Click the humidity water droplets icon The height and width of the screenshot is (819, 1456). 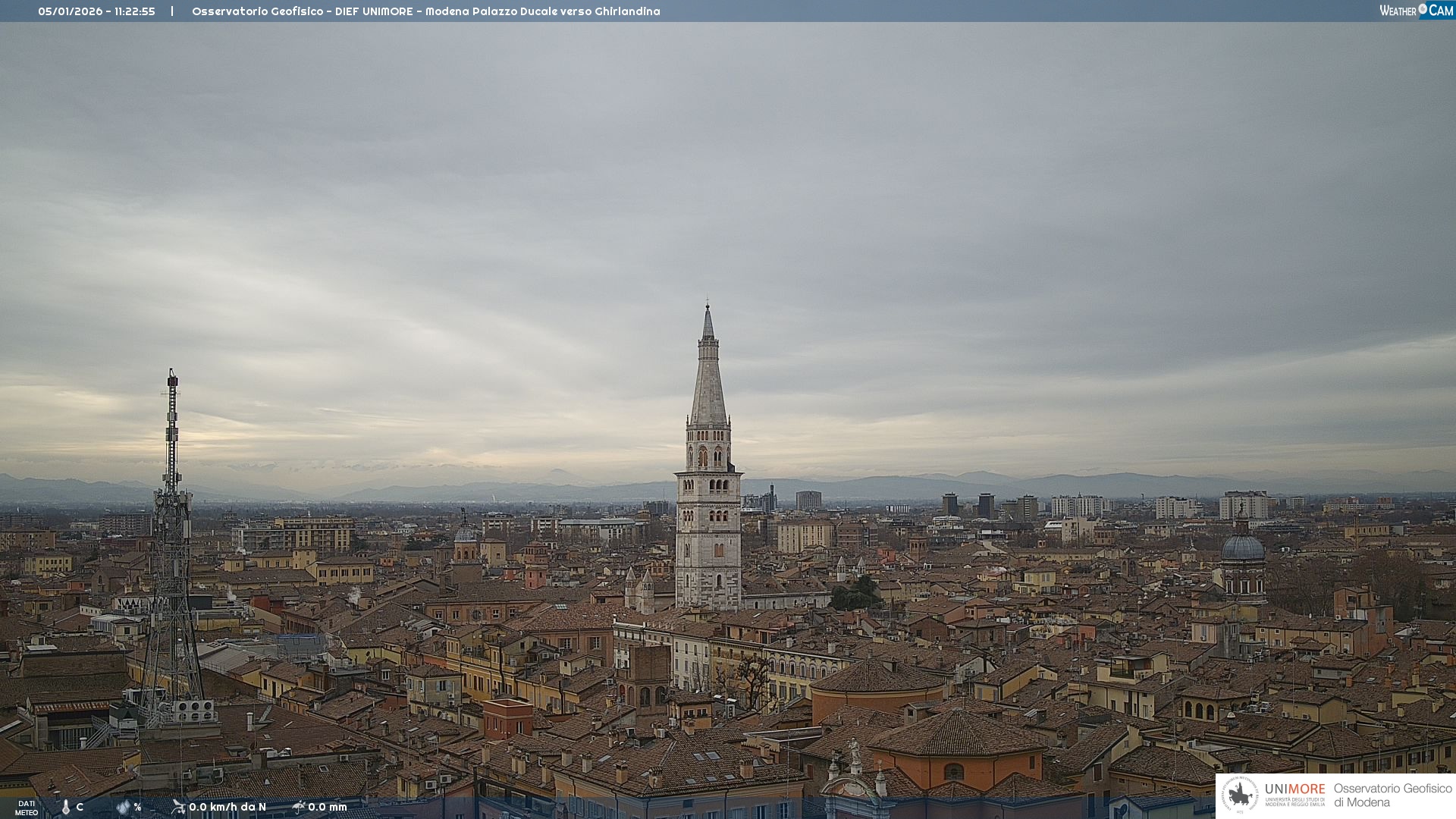pos(123,808)
